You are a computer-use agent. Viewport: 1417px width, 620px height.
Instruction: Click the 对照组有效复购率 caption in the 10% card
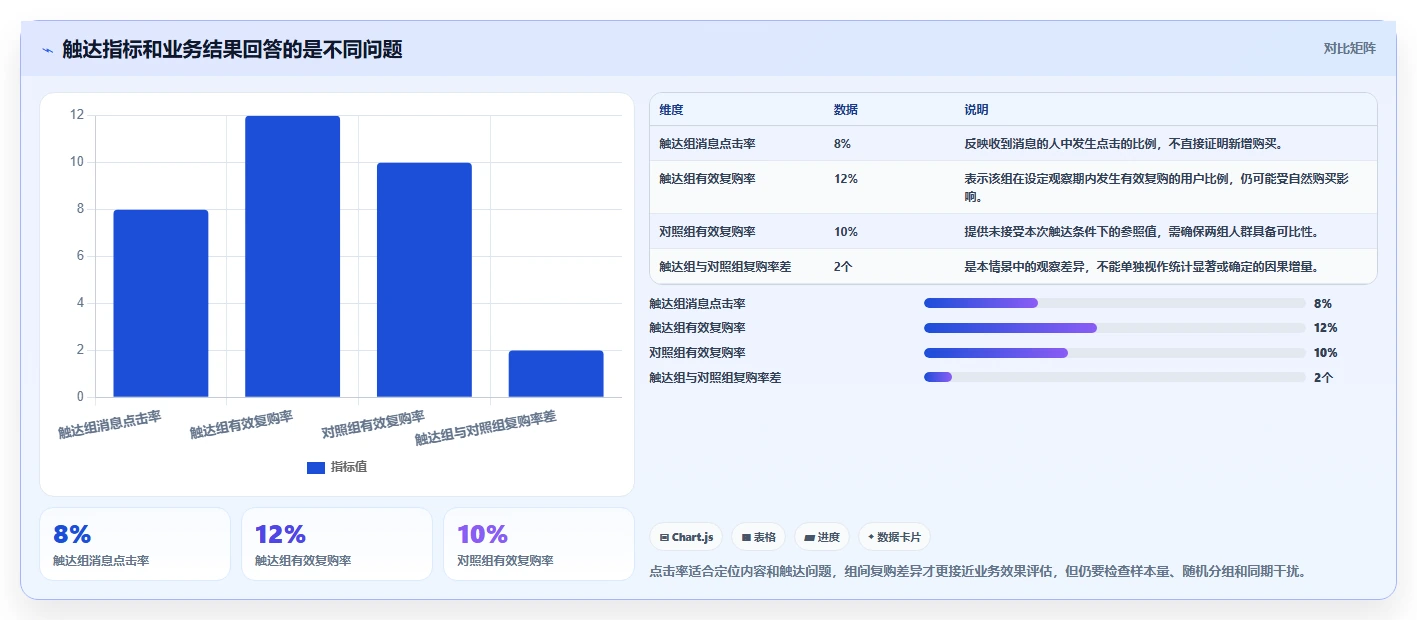click(505, 561)
